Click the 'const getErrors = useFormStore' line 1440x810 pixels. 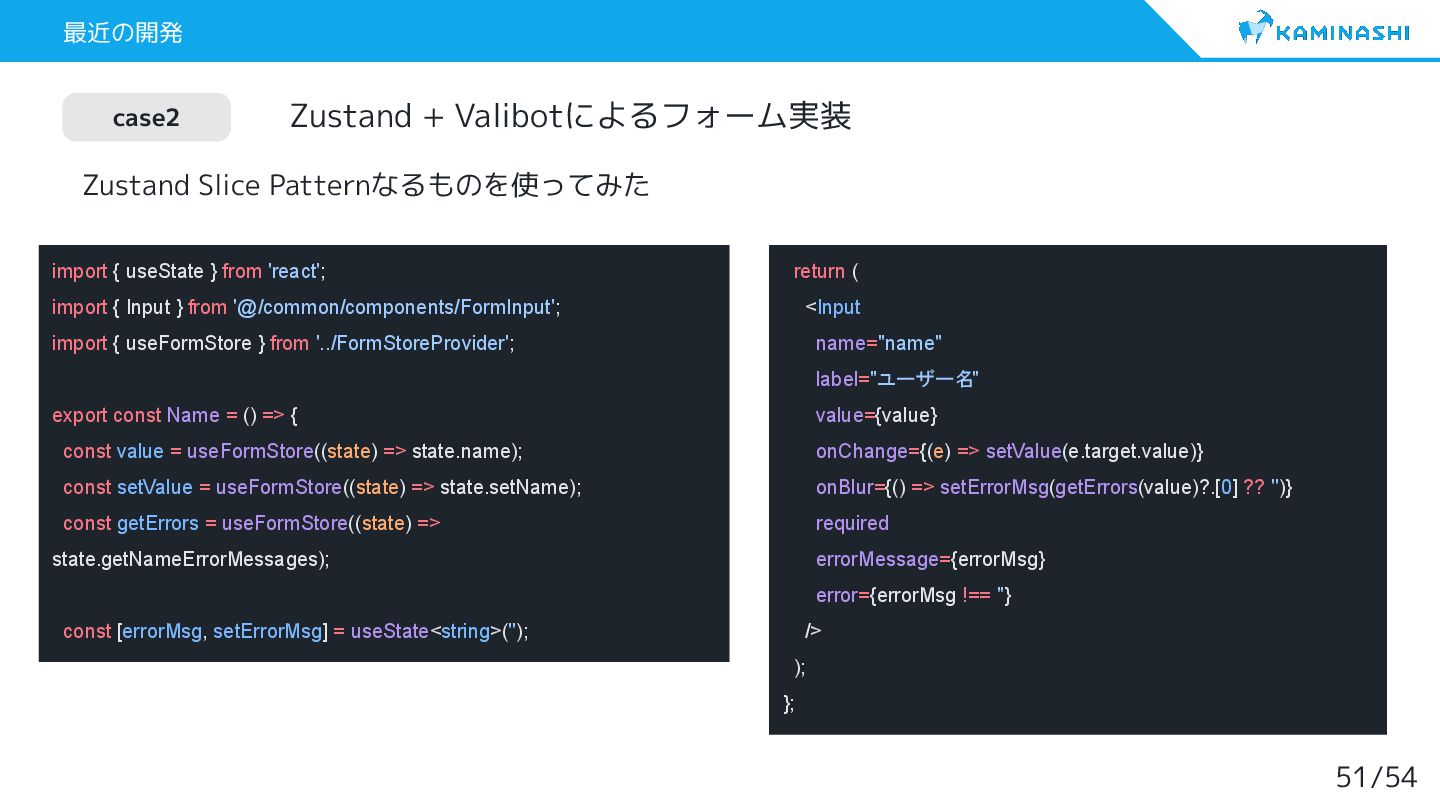pos(252,523)
